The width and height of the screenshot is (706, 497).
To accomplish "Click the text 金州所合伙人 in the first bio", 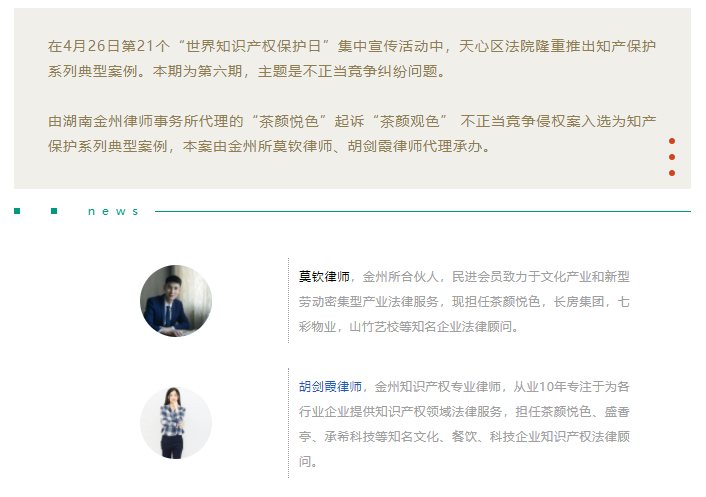I will click(400, 276).
